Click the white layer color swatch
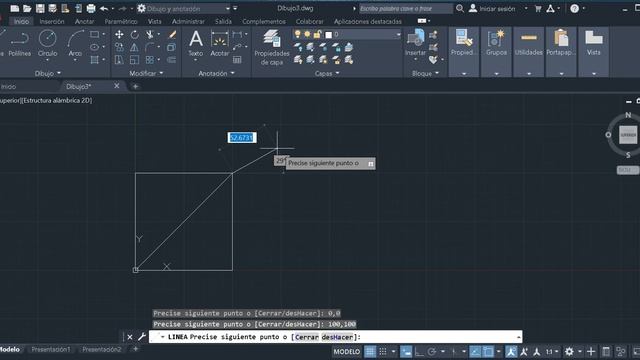Screen dimensions: 640x360 click(328, 35)
